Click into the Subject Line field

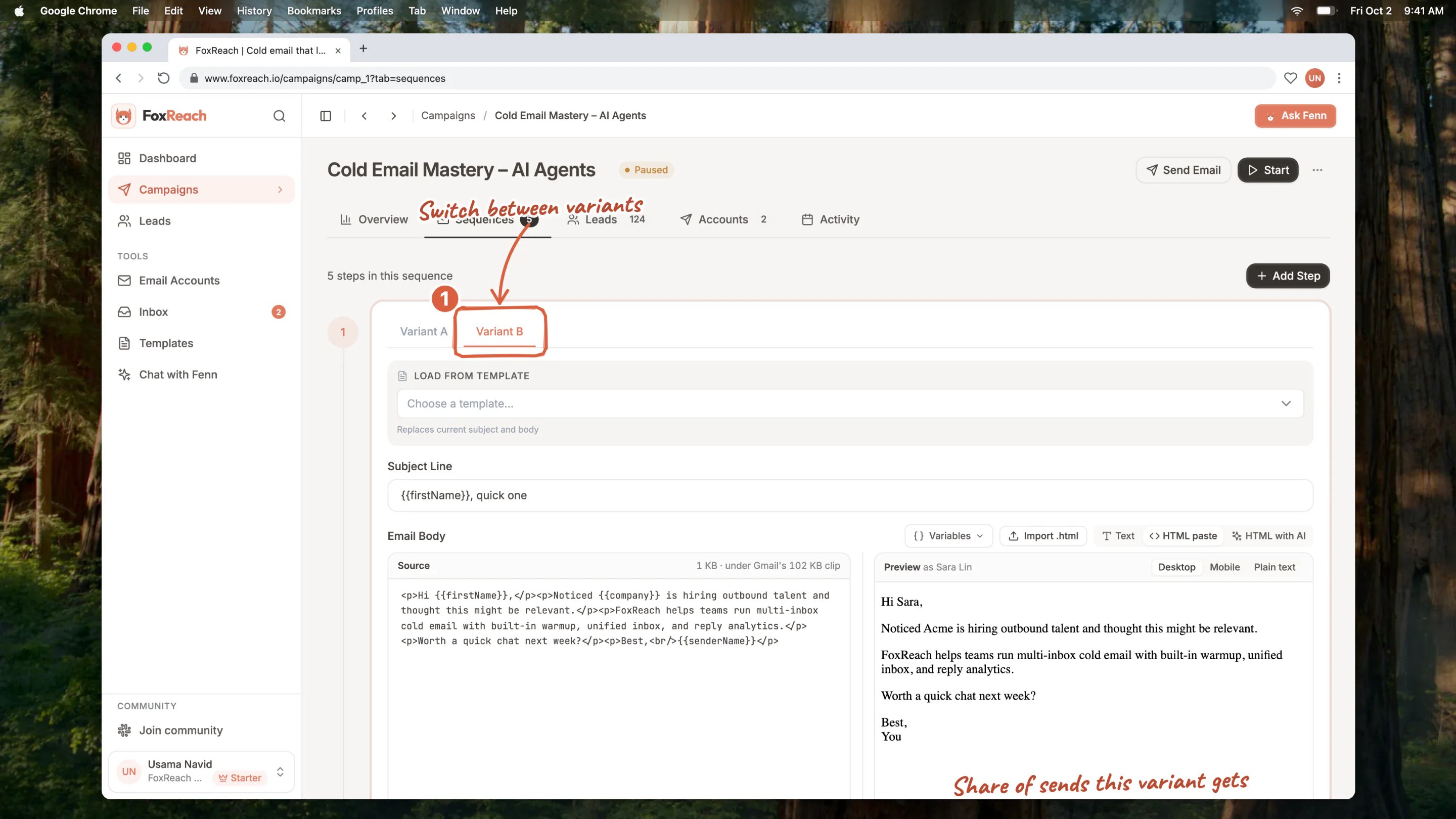(850, 495)
